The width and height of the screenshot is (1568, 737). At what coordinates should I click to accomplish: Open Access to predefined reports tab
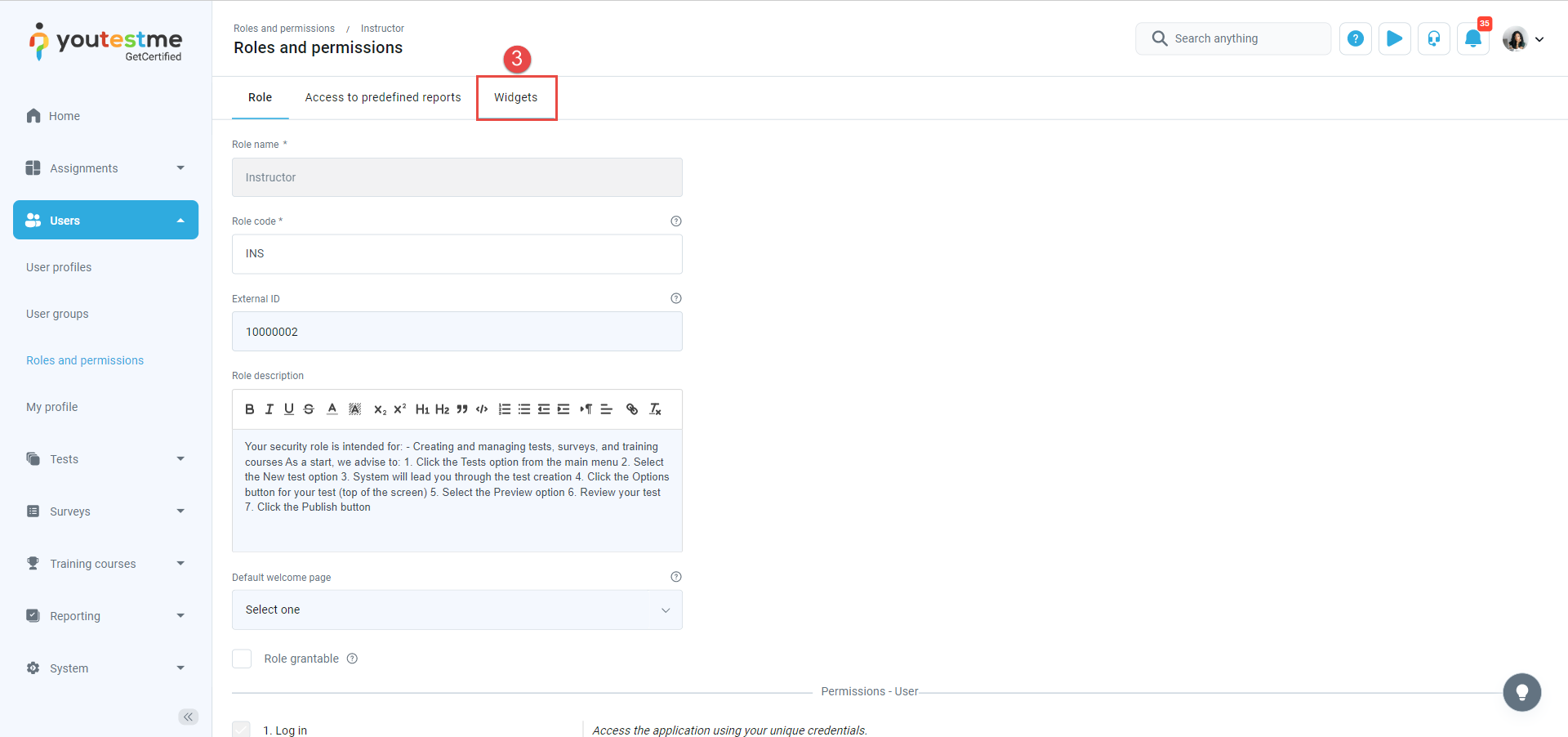tap(383, 97)
